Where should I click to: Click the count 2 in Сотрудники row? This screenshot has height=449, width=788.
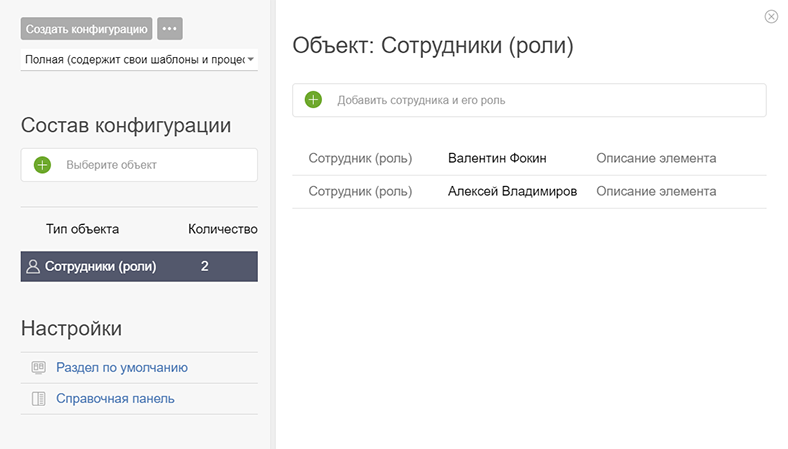[205, 266]
